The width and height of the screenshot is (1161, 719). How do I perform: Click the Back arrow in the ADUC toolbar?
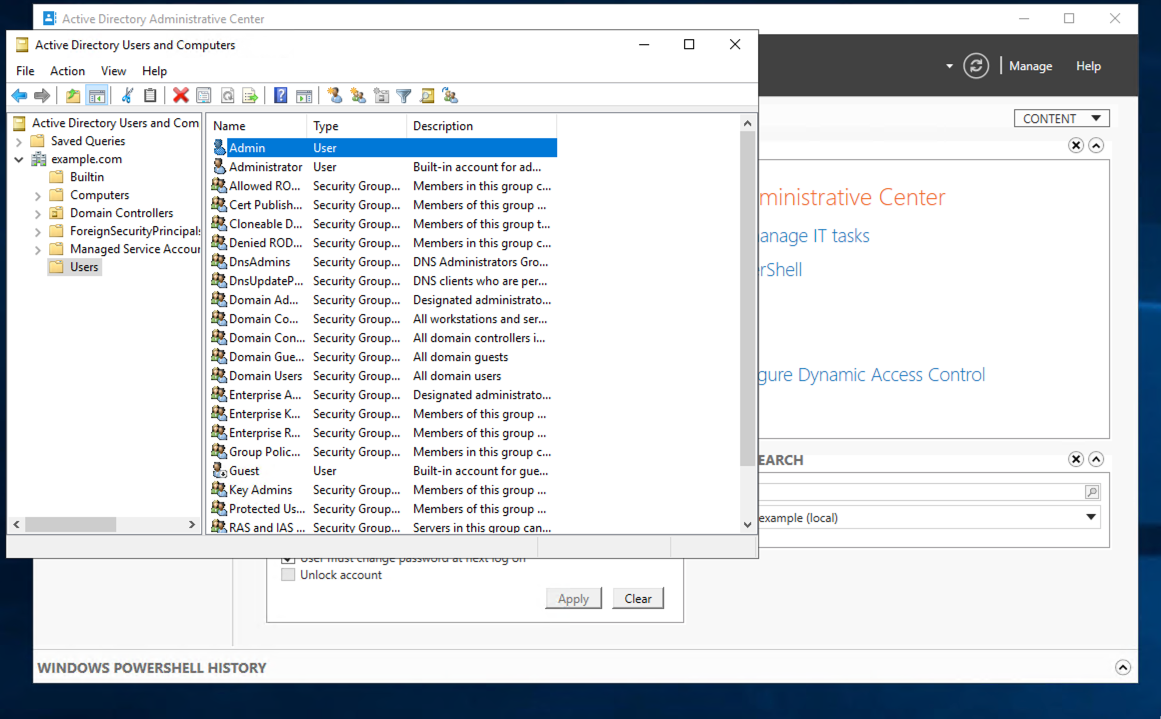click(19, 96)
